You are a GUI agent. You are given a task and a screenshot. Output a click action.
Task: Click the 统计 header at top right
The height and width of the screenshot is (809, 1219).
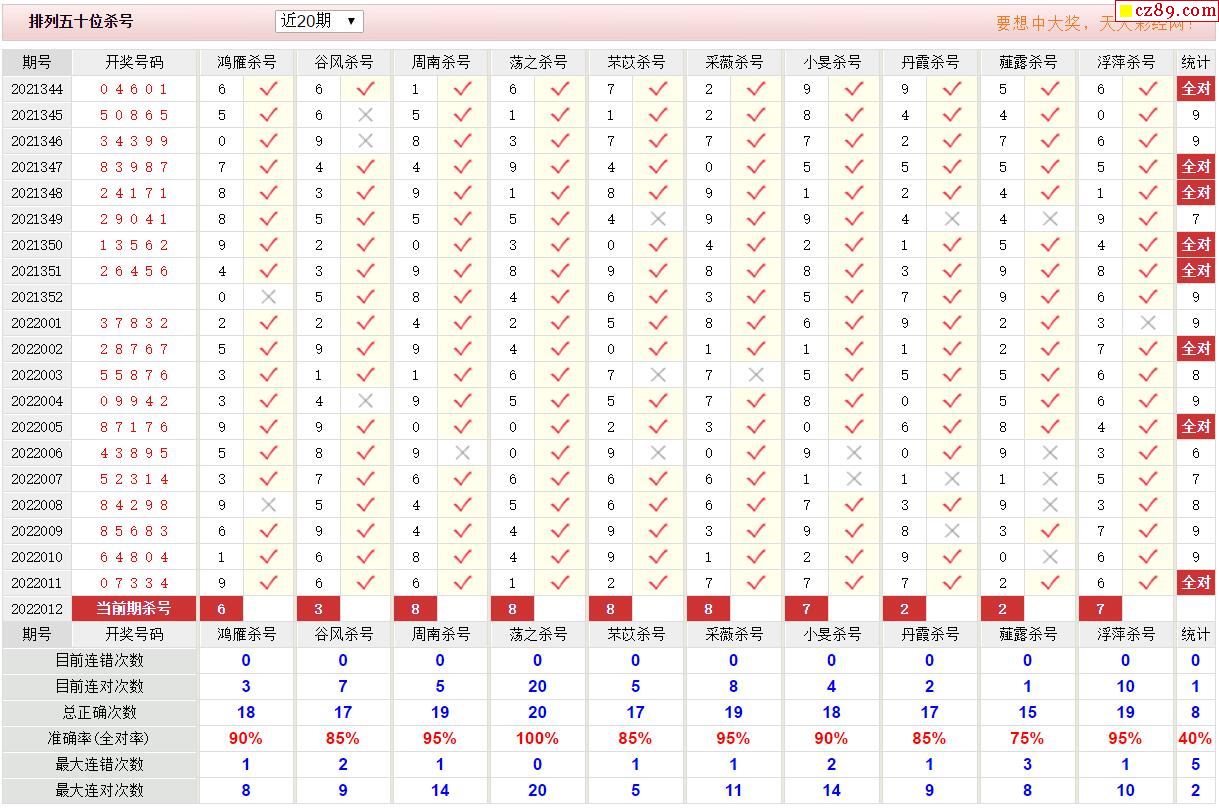[x=1196, y=62]
